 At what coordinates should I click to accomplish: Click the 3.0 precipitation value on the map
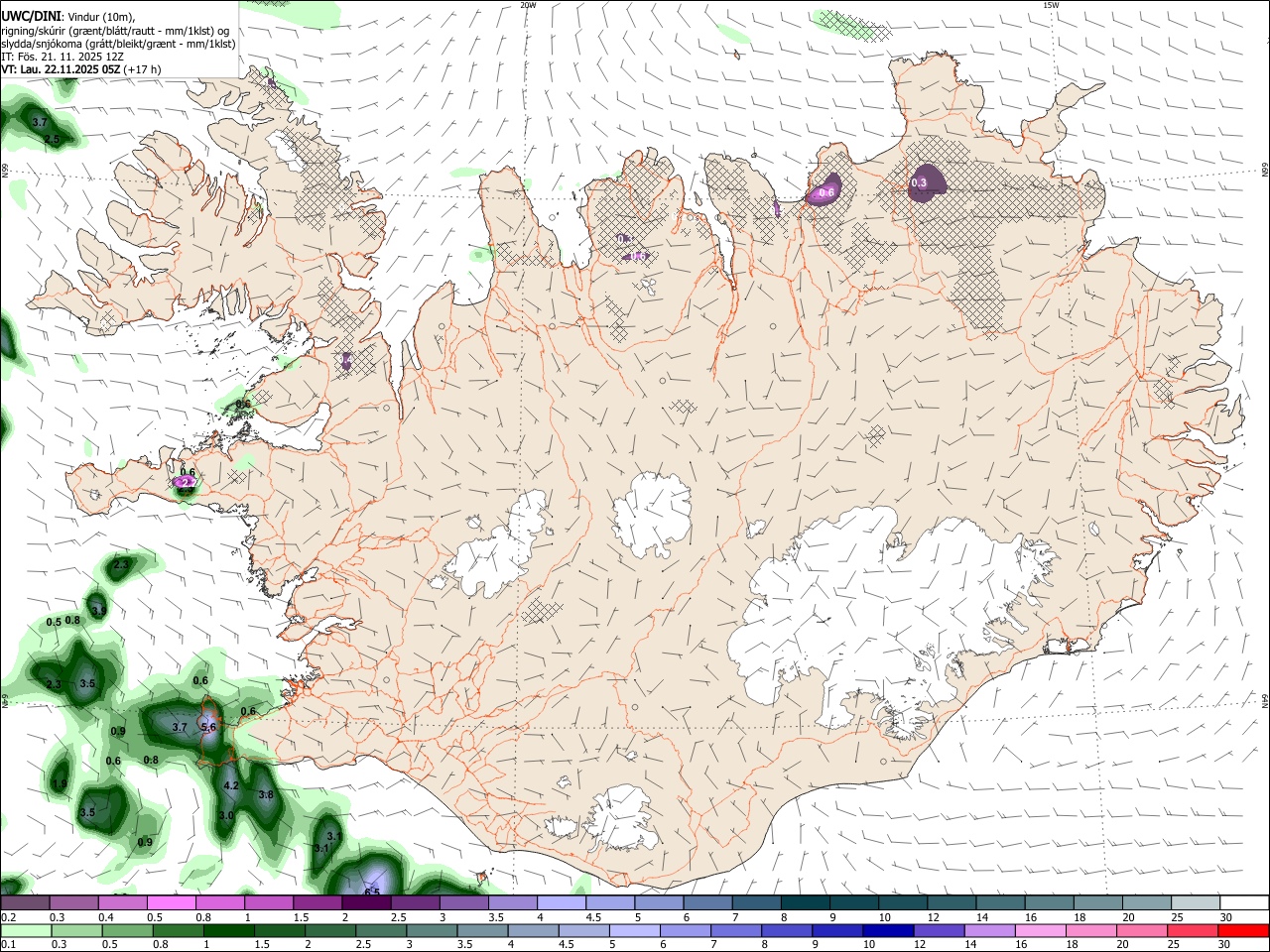pos(226,815)
